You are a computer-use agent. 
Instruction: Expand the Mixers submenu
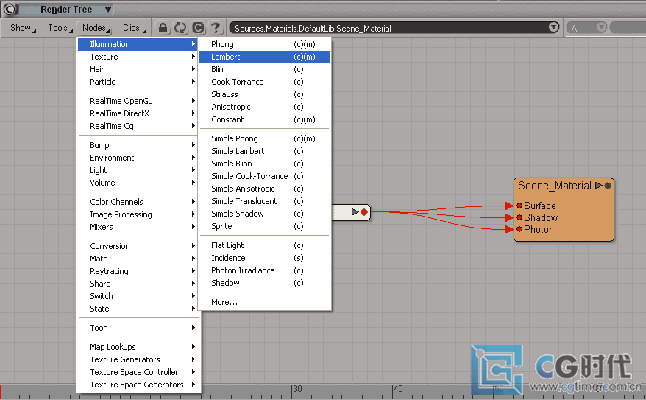coord(138,227)
